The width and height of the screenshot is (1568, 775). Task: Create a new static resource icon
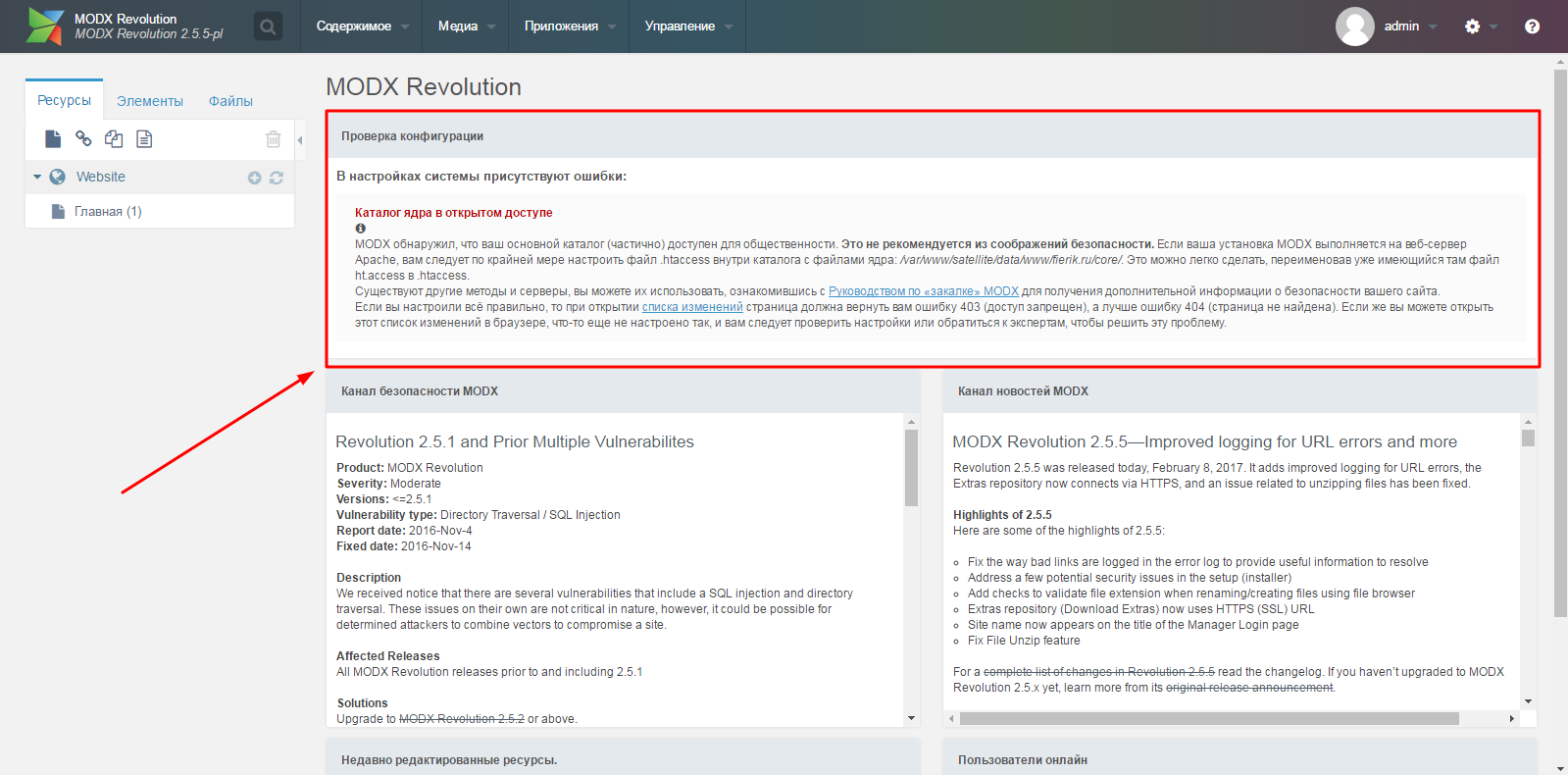pyautogui.click(x=144, y=139)
